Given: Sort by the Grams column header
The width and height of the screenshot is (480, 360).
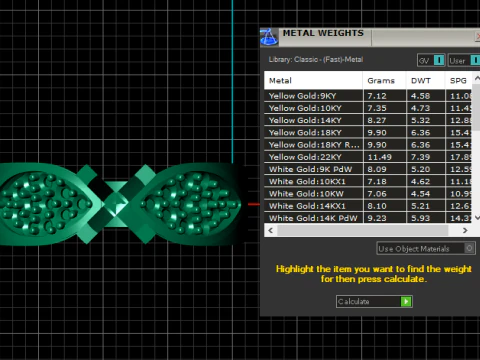Looking at the screenshot, I should (384, 80).
